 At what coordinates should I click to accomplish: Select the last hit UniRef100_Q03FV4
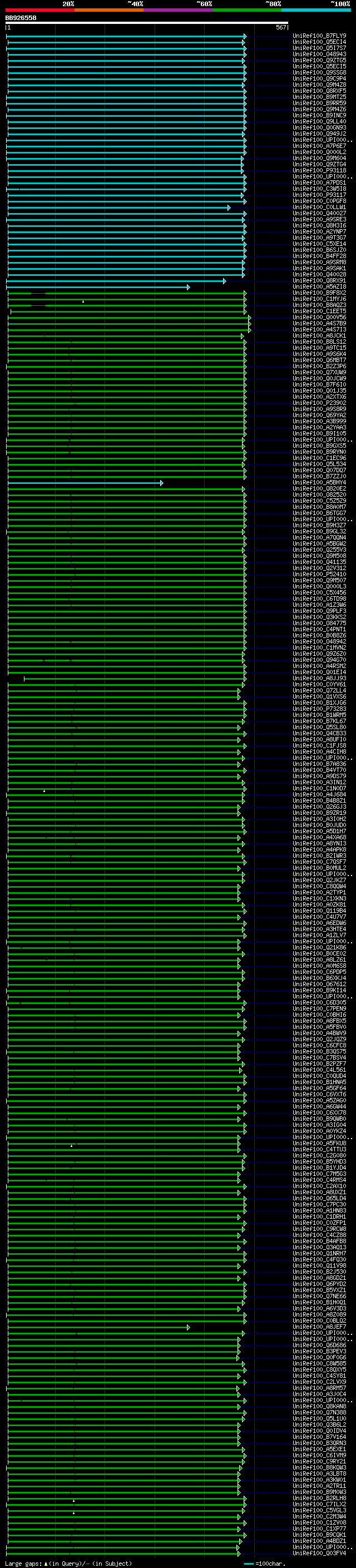click(319, 1554)
